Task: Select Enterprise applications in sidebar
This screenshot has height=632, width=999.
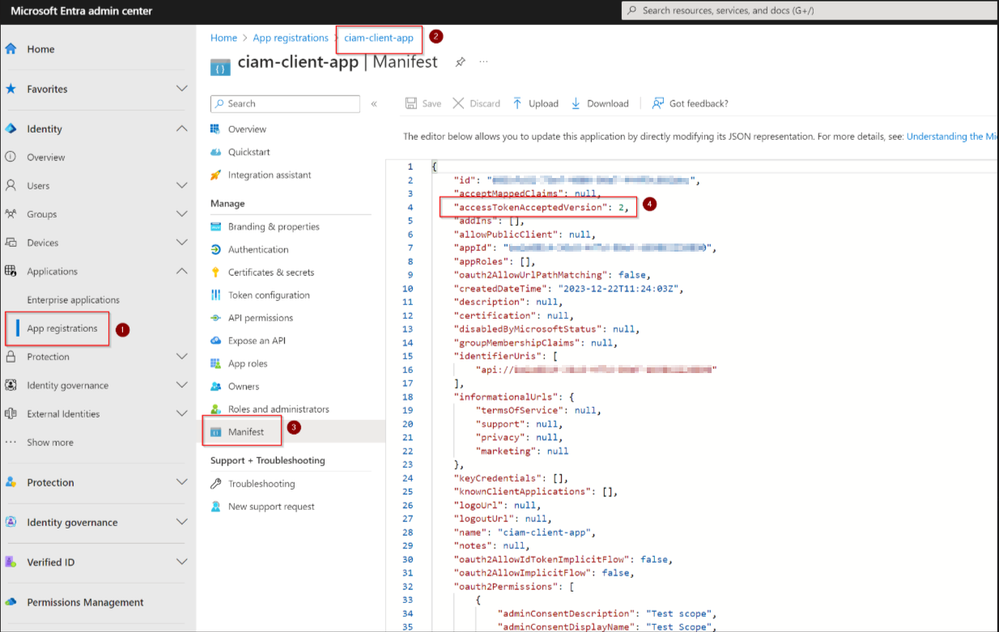Action: [73, 299]
